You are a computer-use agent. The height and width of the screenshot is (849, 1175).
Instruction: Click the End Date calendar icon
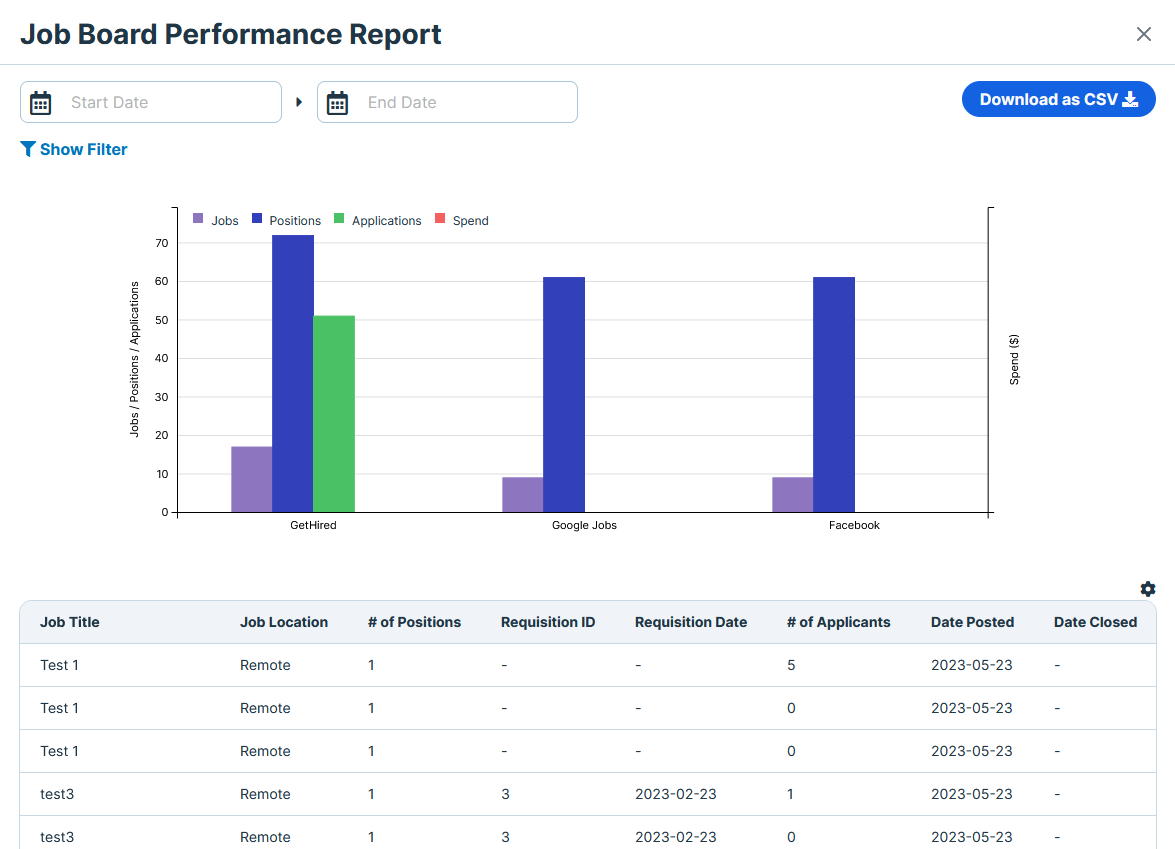tap(338, 102)
